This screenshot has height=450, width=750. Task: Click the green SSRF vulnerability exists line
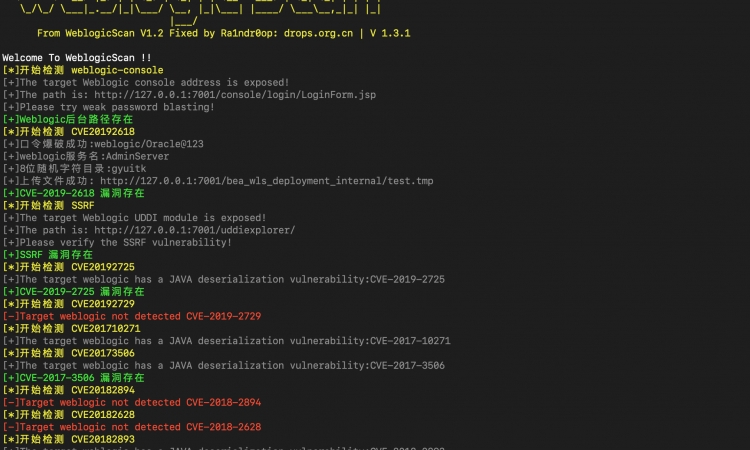coord(47,255)
